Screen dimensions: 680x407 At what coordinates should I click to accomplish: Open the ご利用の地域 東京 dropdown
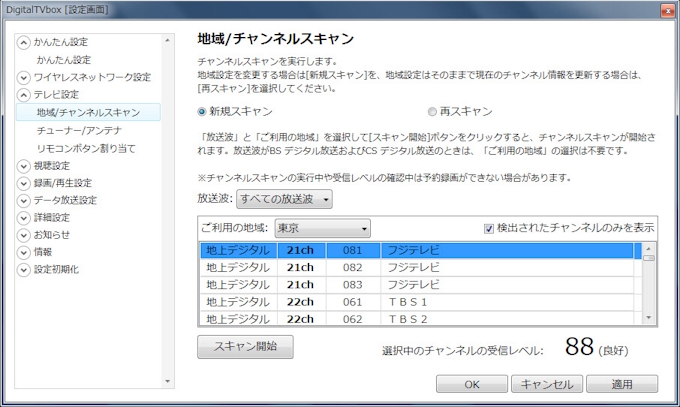point(322,229)
